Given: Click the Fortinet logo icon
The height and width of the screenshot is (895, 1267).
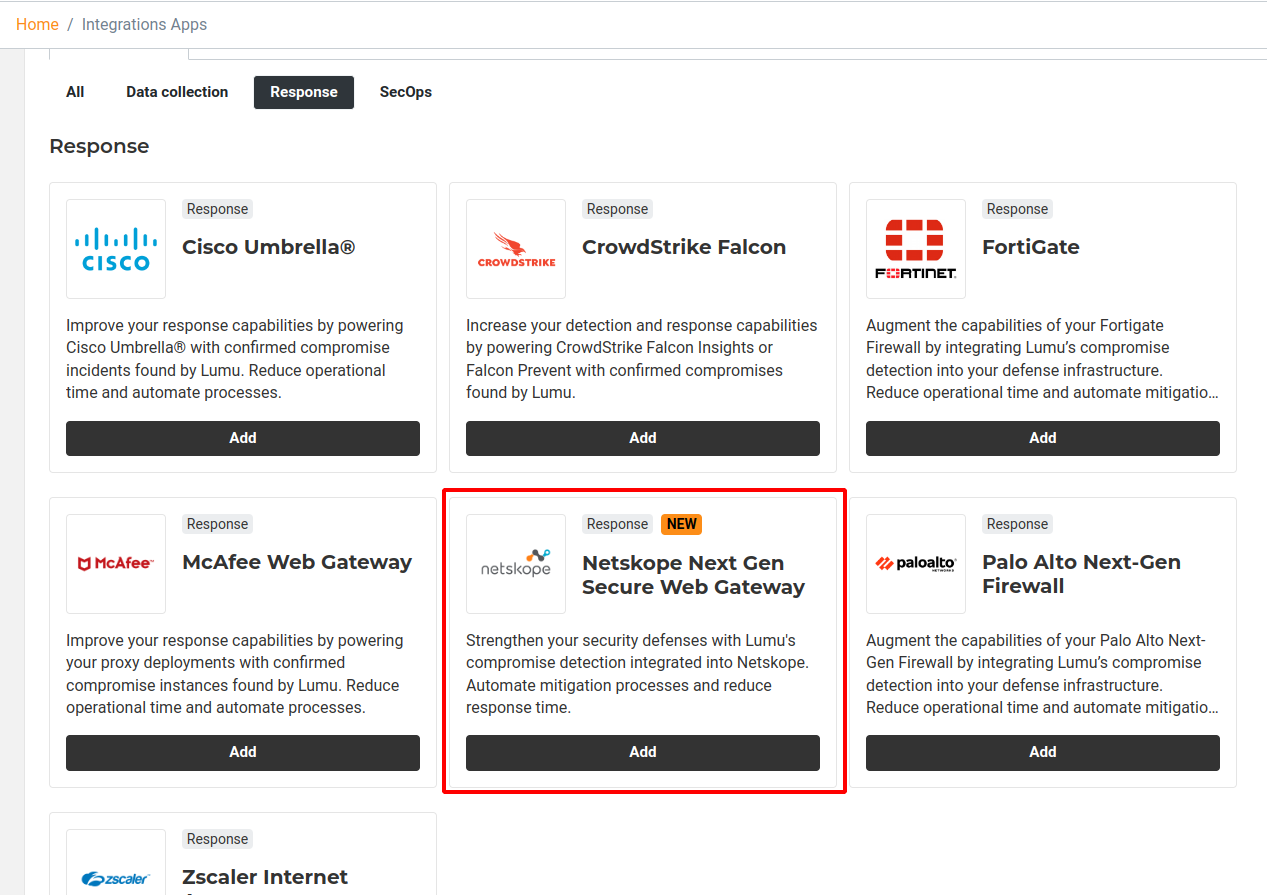Looking at the screenshot, I should (x=916, y=249).
